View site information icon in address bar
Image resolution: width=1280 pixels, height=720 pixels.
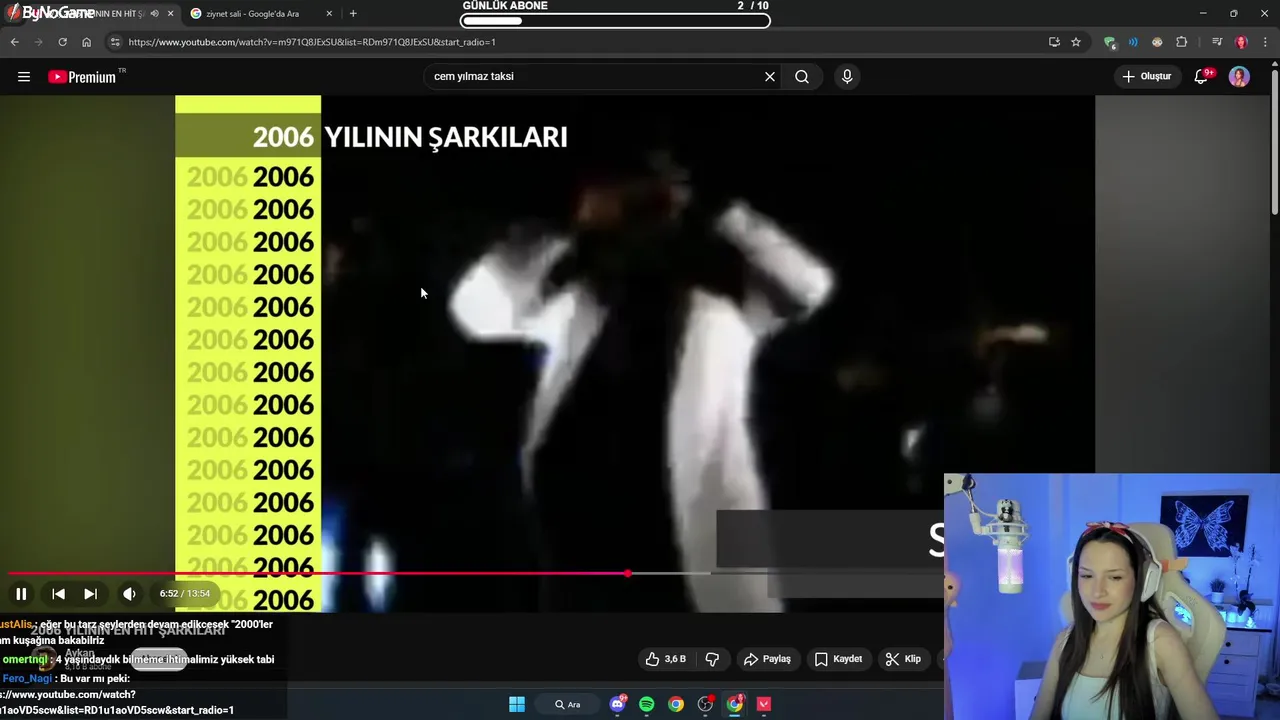[x=115, y=42]
